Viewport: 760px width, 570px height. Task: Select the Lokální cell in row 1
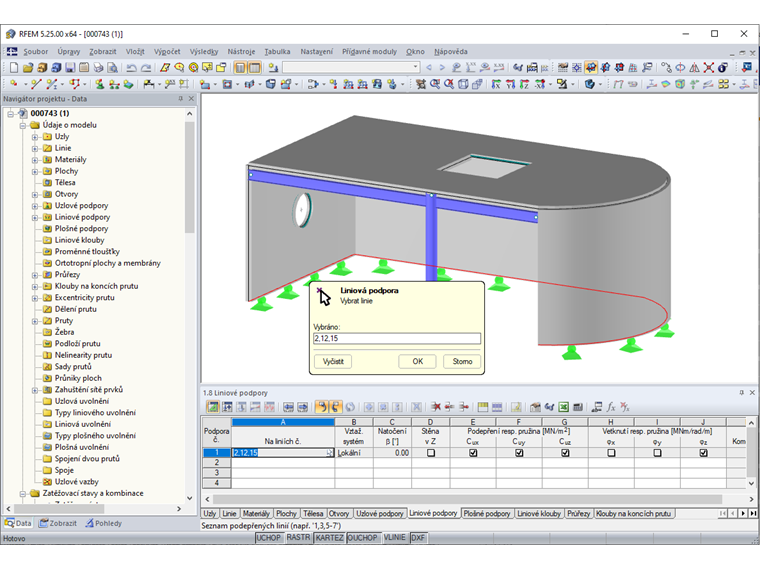pyautogui.click(x=354, y=453)
